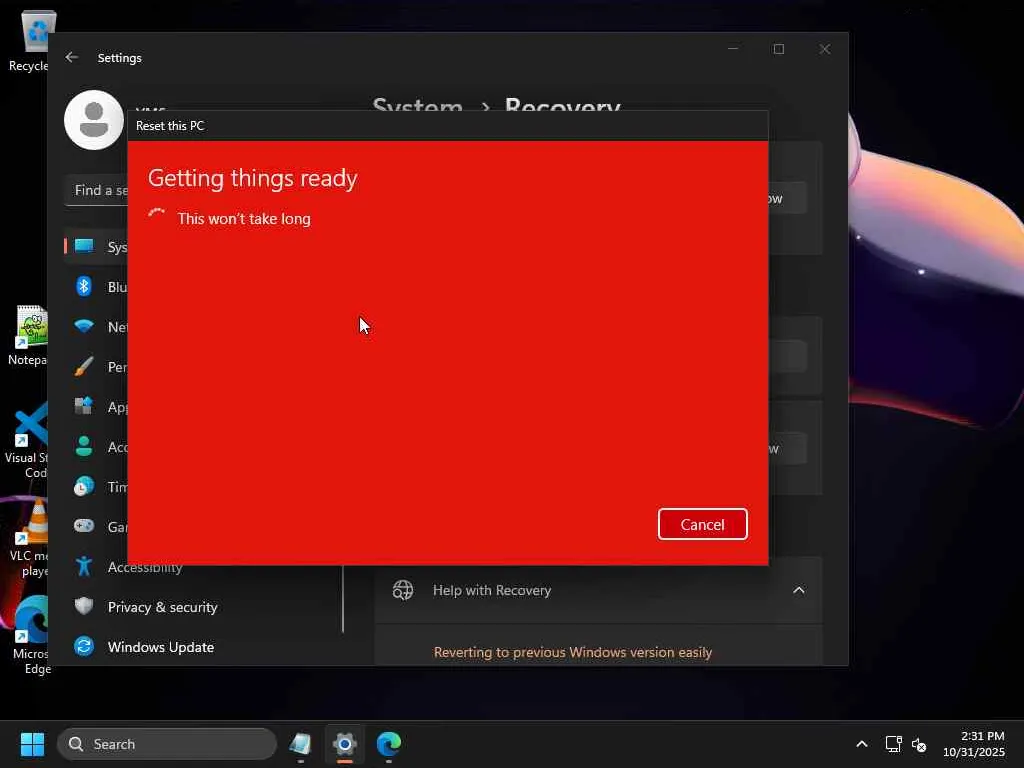Open Bluetooth icon in Settings sidebar
This screenshot has height=768, width=1024.
(x=84, y=286)
